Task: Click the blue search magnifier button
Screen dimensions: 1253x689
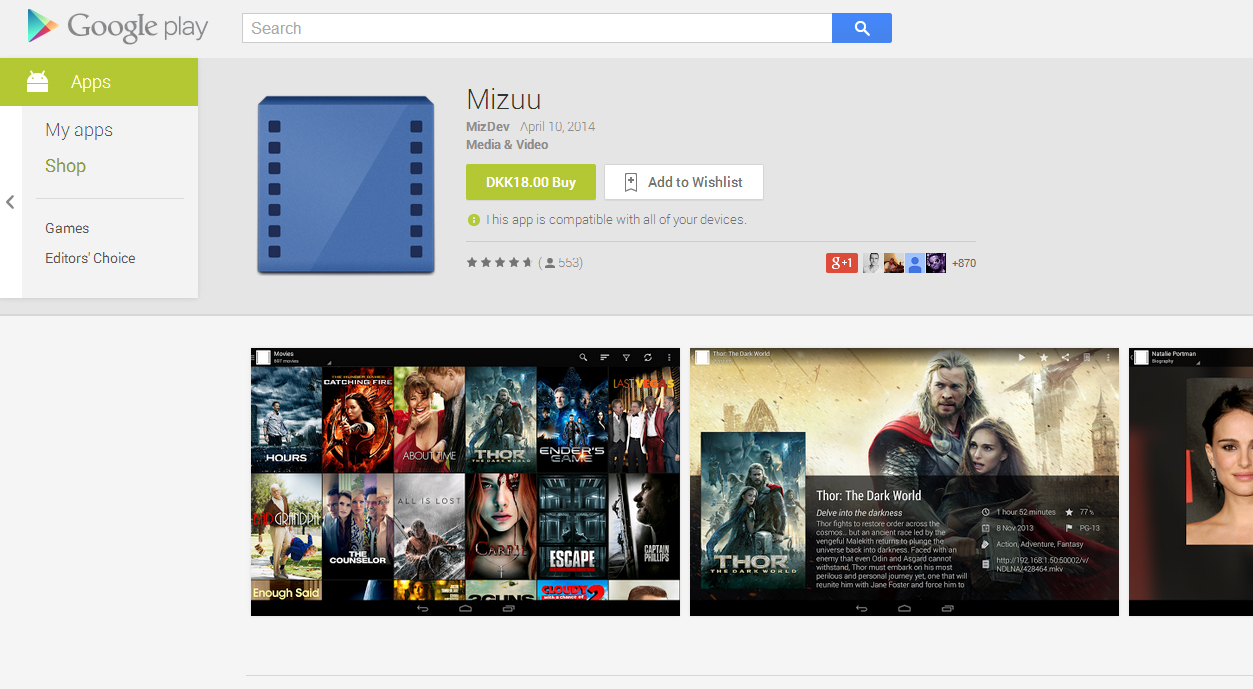Action: click(861, 28)
